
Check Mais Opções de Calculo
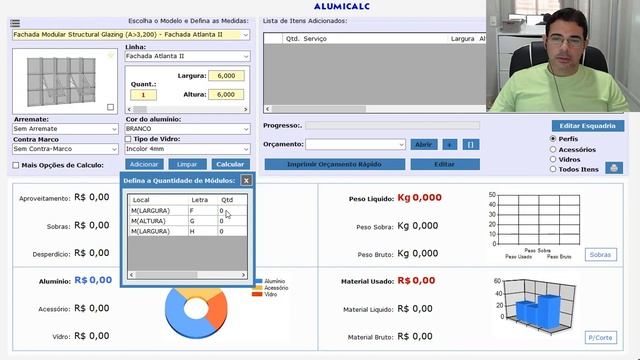coord(16,165)
